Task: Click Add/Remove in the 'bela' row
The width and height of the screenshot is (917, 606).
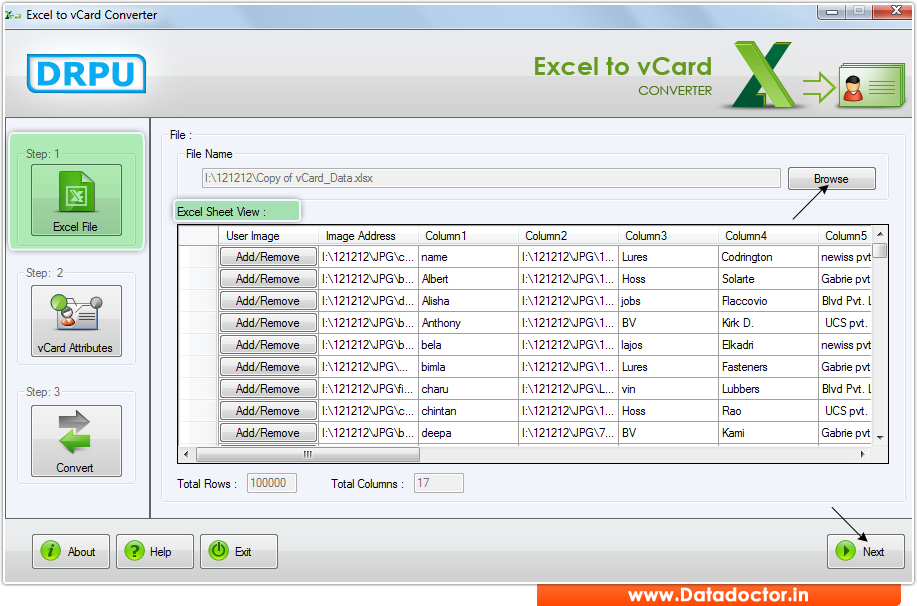Action: click(x=268, y=345)
